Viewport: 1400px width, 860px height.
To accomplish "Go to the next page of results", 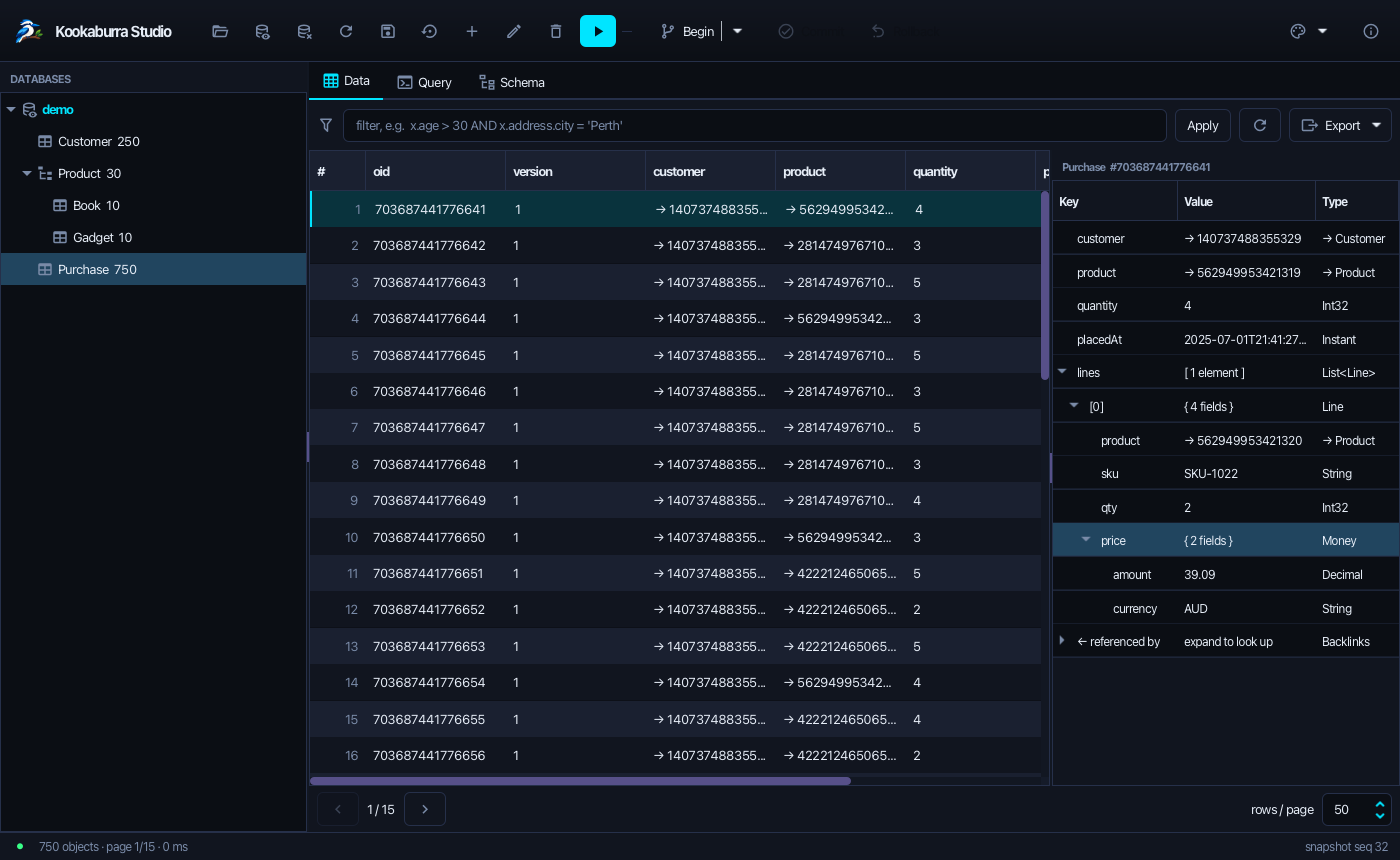I will point(425,809).
